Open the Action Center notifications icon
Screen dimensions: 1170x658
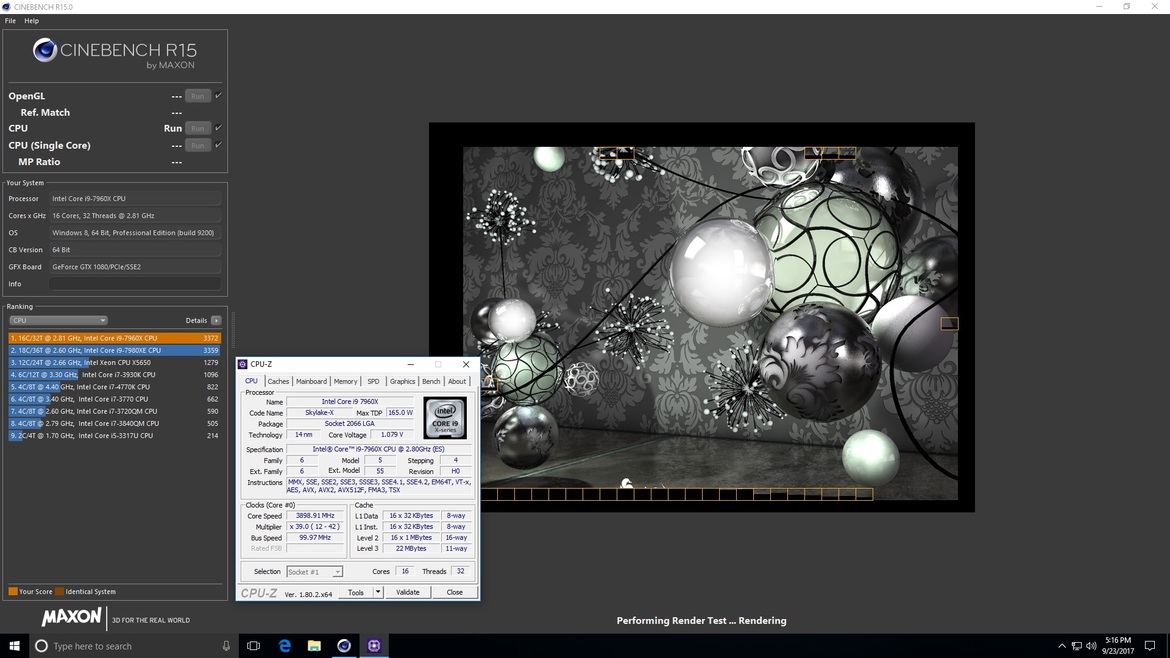[x=1150, y=646]
